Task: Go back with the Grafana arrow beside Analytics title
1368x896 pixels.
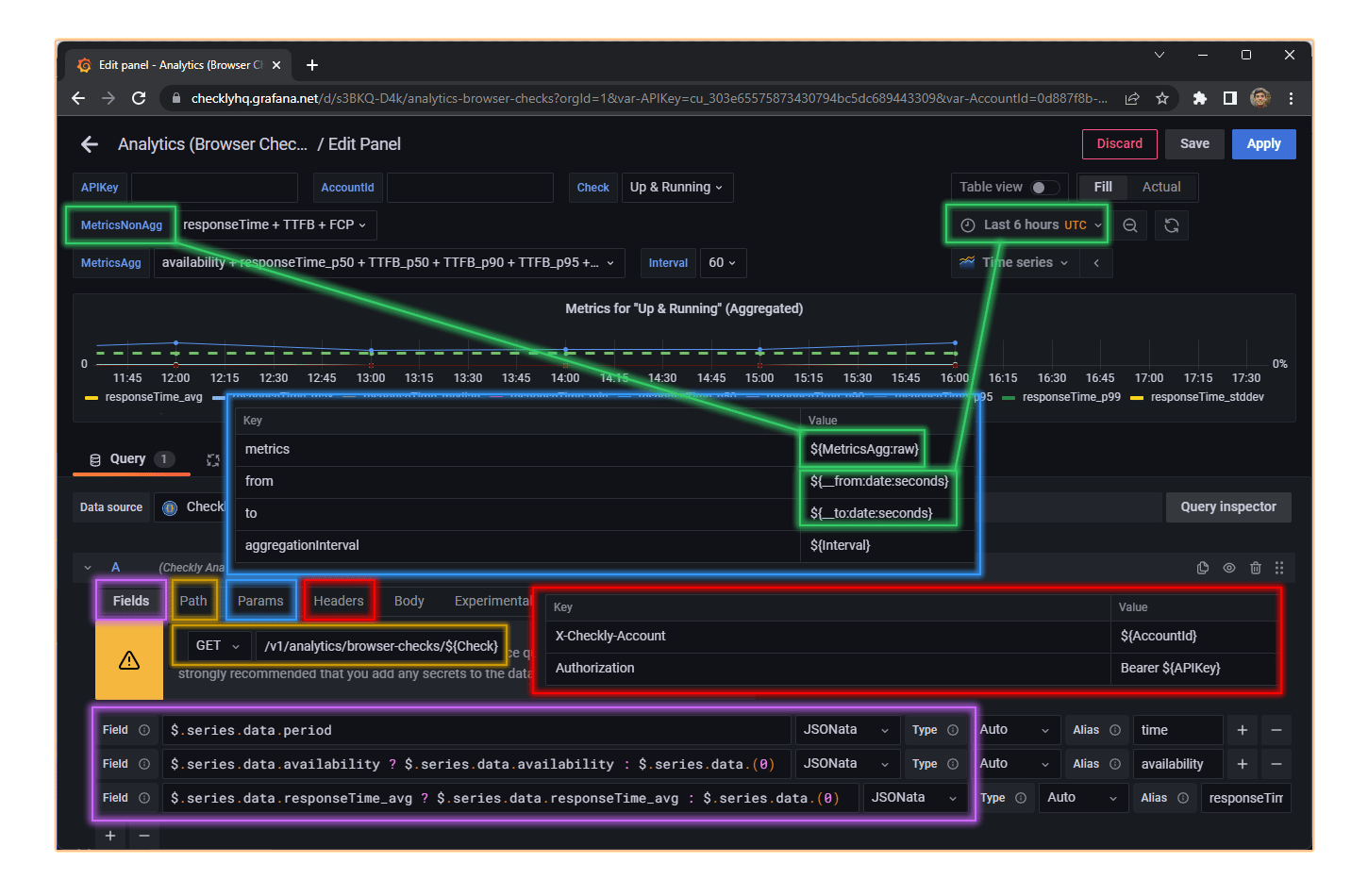Action: tap(90, 144)
